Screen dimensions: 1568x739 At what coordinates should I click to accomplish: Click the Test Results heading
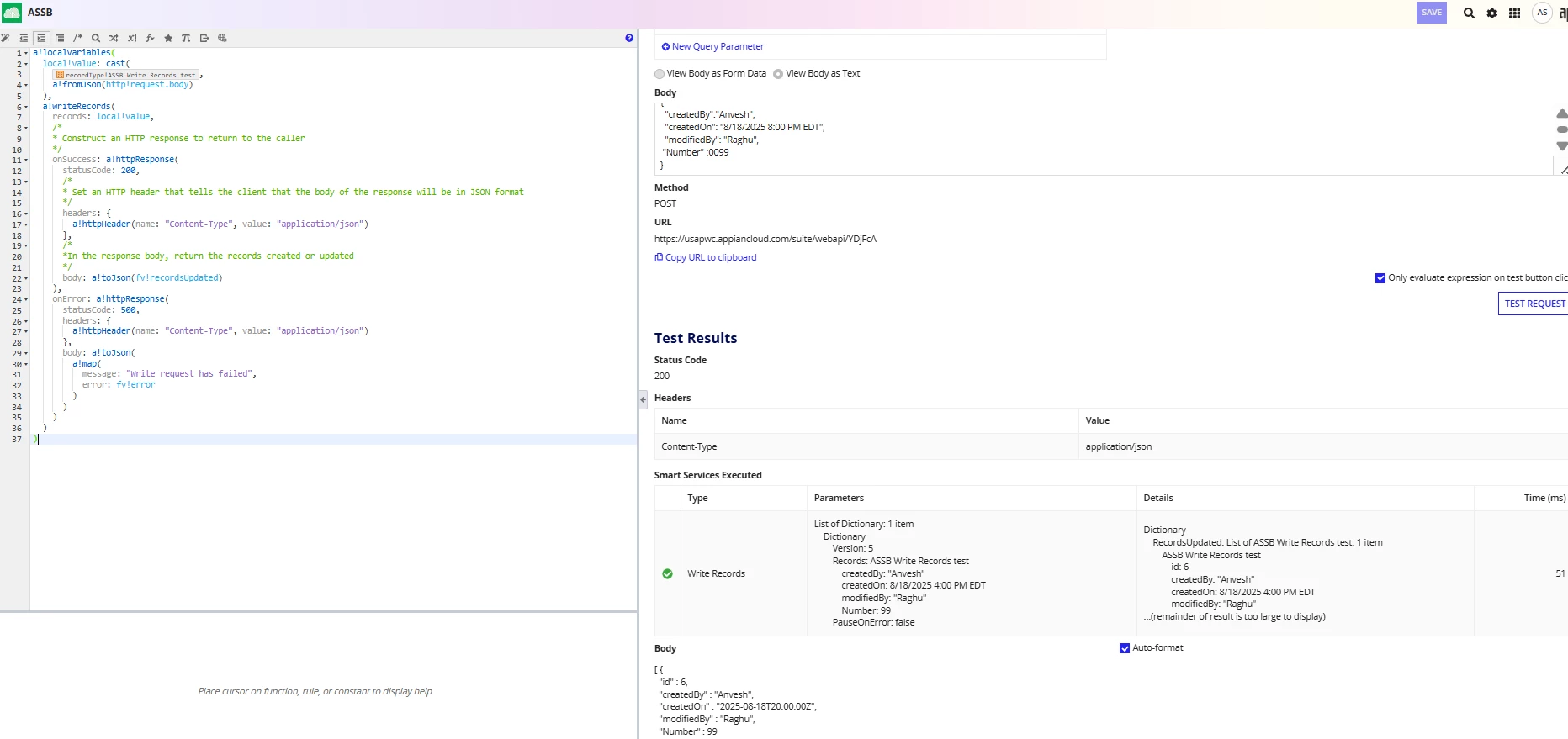click(x=696, y=338)
